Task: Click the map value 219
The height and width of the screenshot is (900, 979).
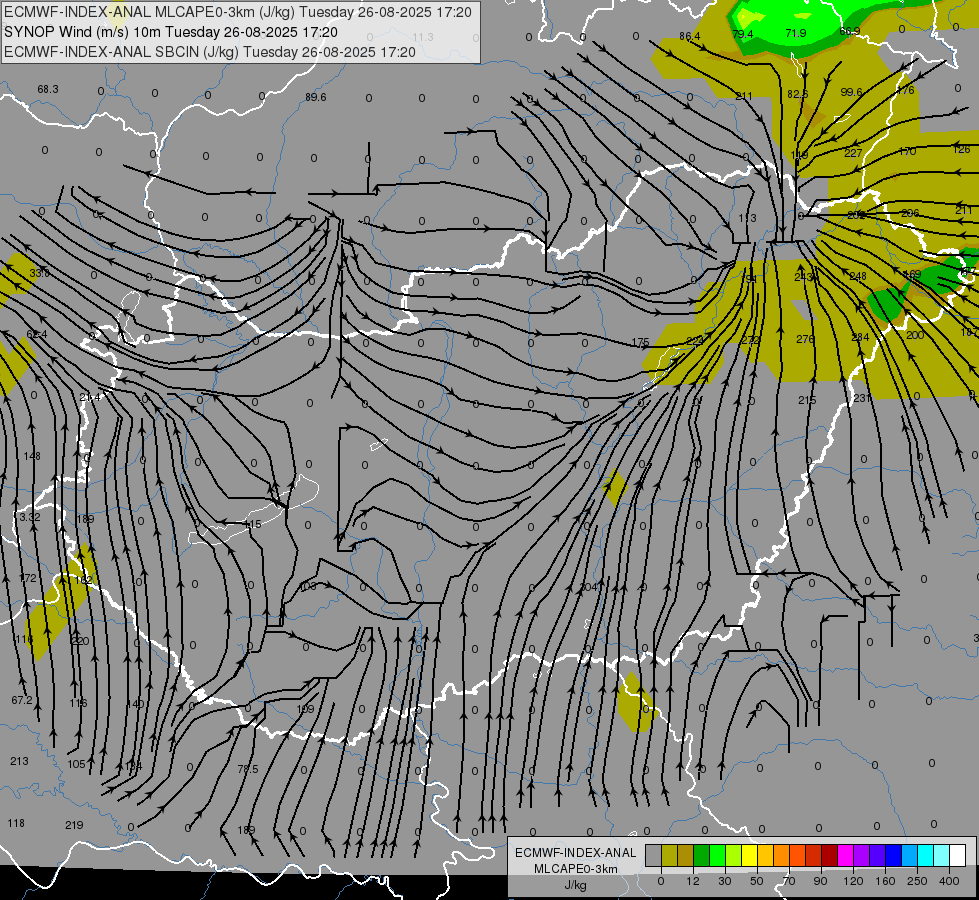Action: click(x=74, y=825)
